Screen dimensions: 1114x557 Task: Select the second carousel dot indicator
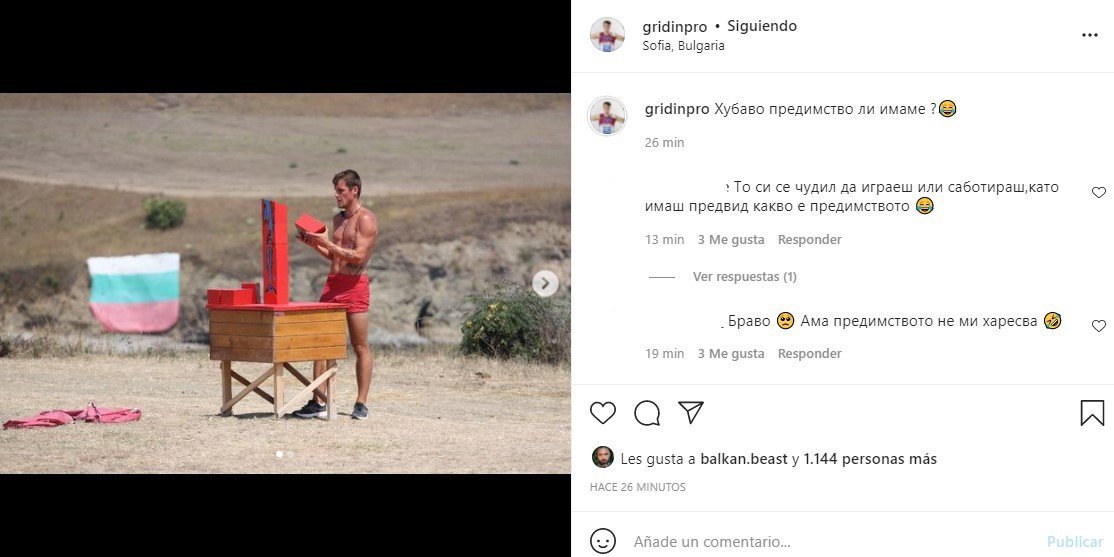tap(291, 454)
